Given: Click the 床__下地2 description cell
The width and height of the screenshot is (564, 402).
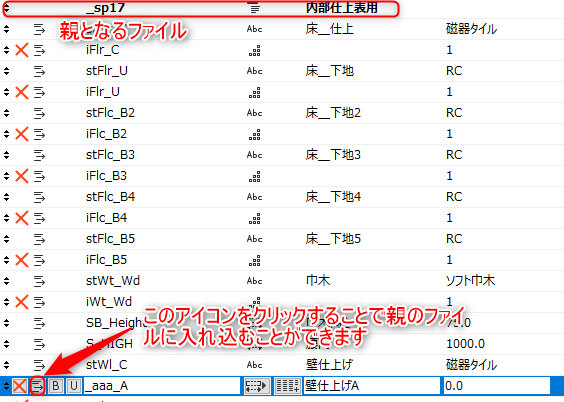Looking at the screenshot, I should 333,113.
